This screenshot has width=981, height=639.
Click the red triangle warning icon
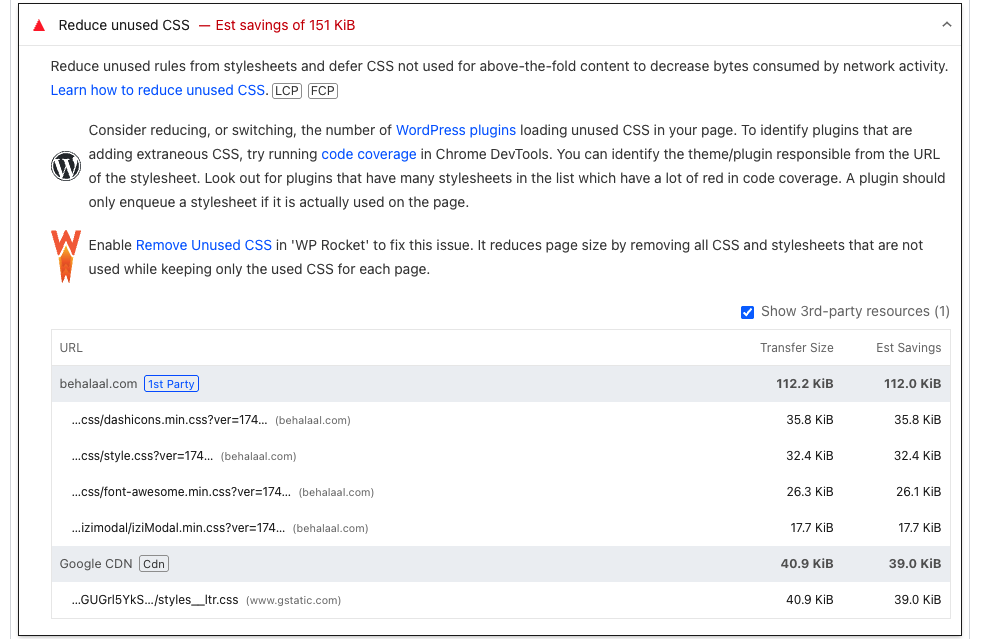pyautogui.click(x=39, y=26)
